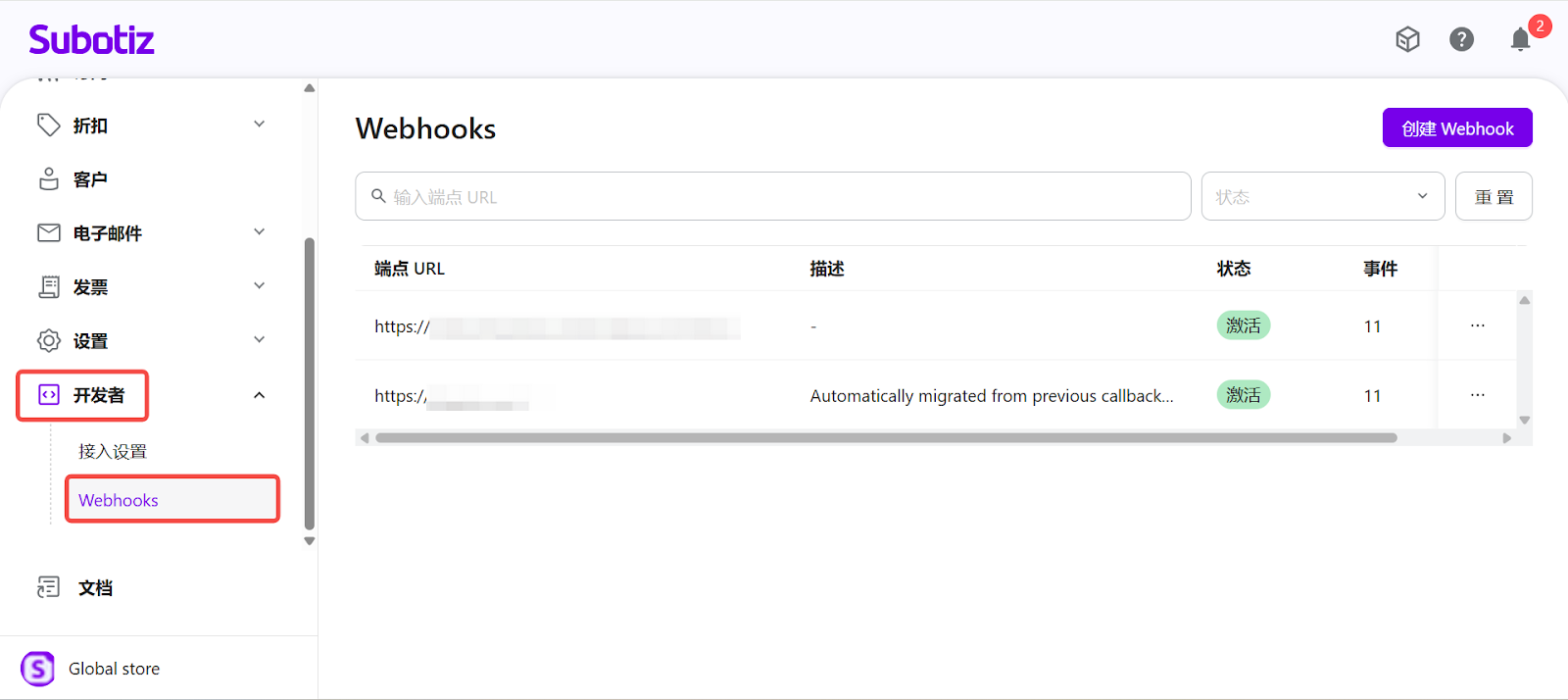The width and height of the screenshot is (1568, 700).
Task: Click the 设置 gear icon
Action: tap(48, 340)
